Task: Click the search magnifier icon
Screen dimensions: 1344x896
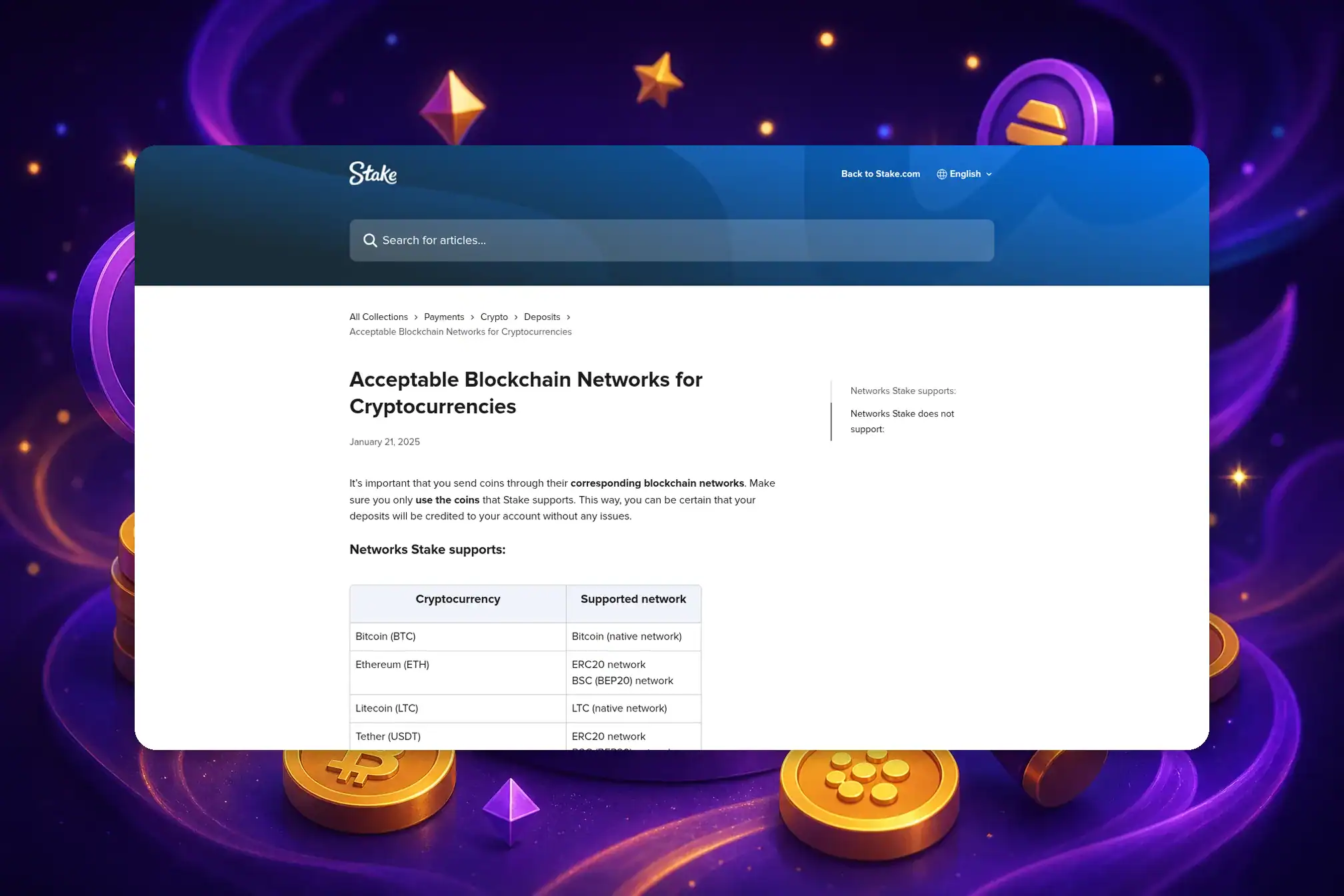Action: 370,240
